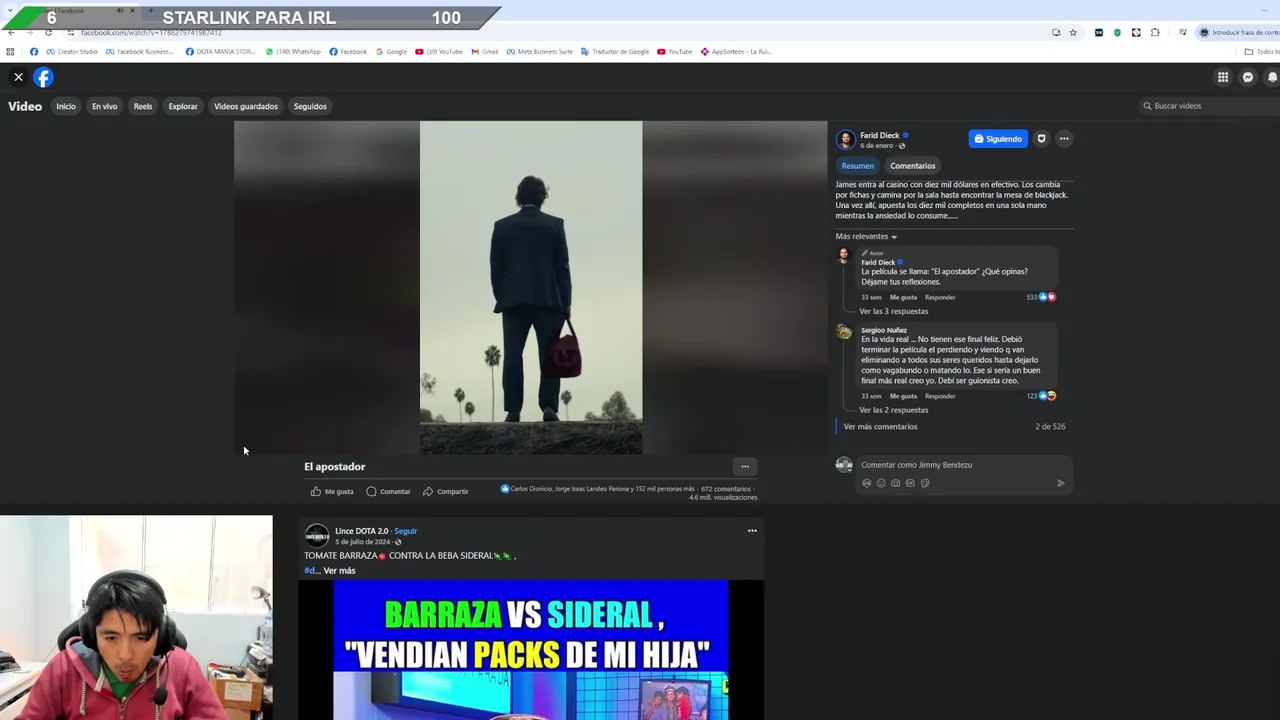Open the Explorar tab
Viewport: 1280px width, 720px height.
(183, 106)
